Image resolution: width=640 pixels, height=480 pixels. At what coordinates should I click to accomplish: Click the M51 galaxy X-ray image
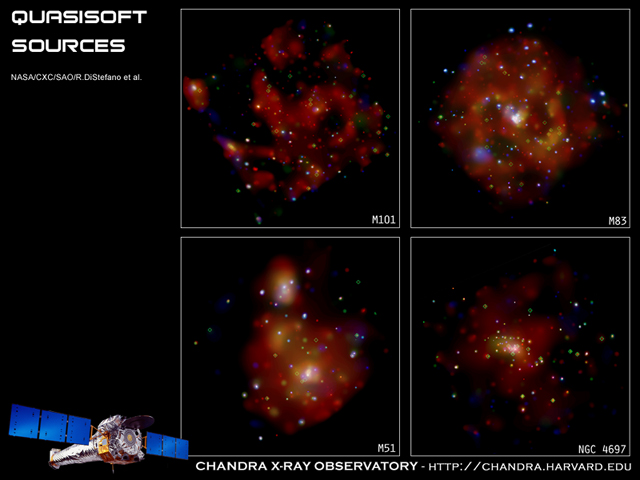pyautogui.click(x=290, y=346)
